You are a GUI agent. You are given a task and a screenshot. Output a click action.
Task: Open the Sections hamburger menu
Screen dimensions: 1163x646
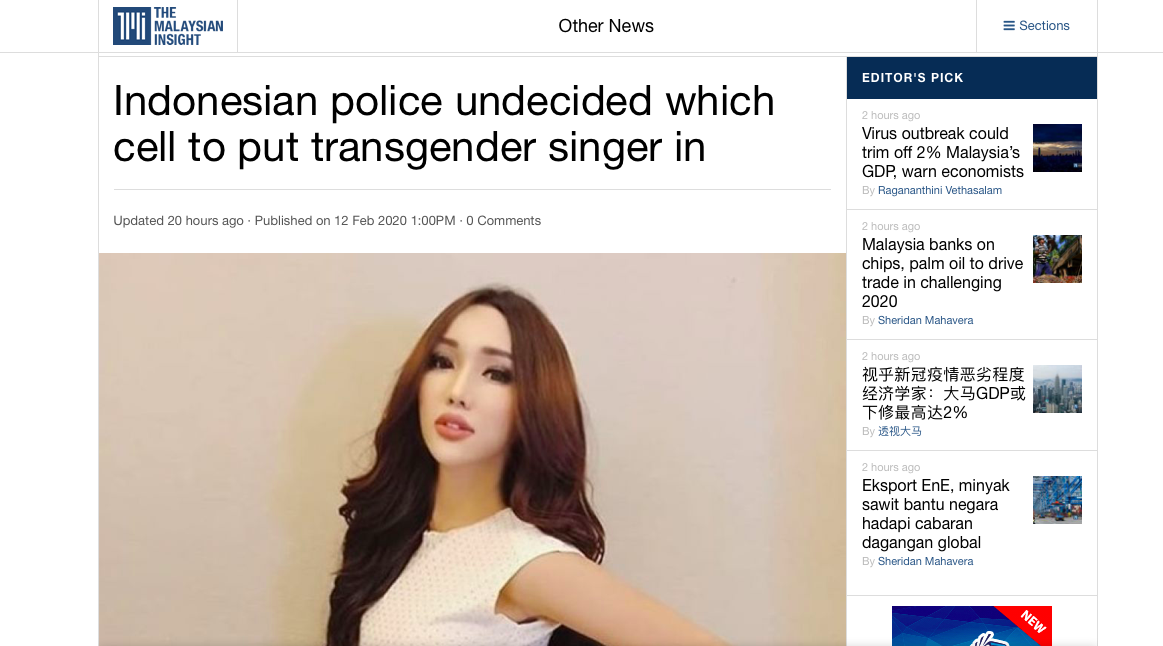(1036, 26)
